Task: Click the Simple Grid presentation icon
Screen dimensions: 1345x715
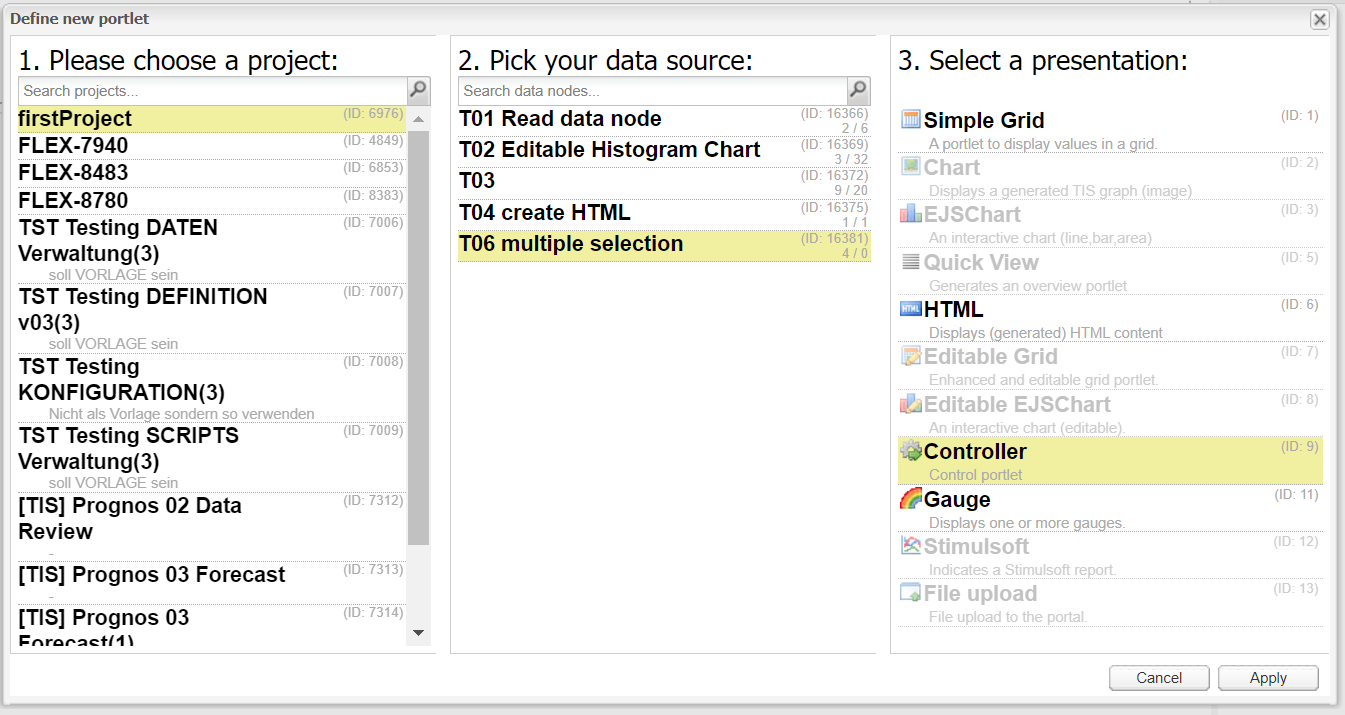Action: click(x=911, y=120)
